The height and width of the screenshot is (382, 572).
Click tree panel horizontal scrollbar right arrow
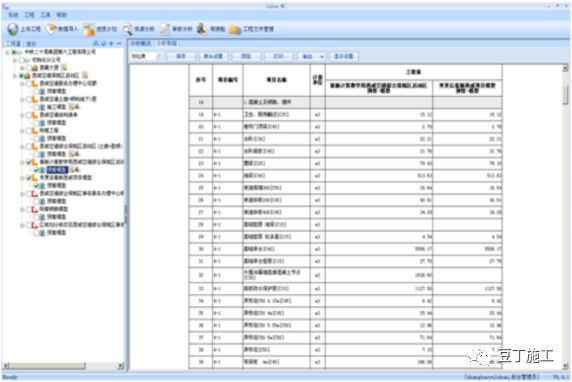coord(121,366)
